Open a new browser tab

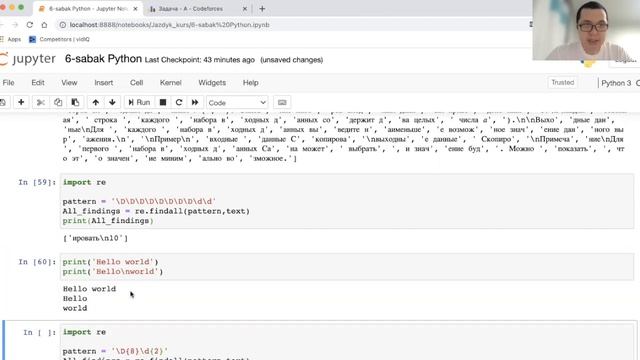[x=262, y=9]
